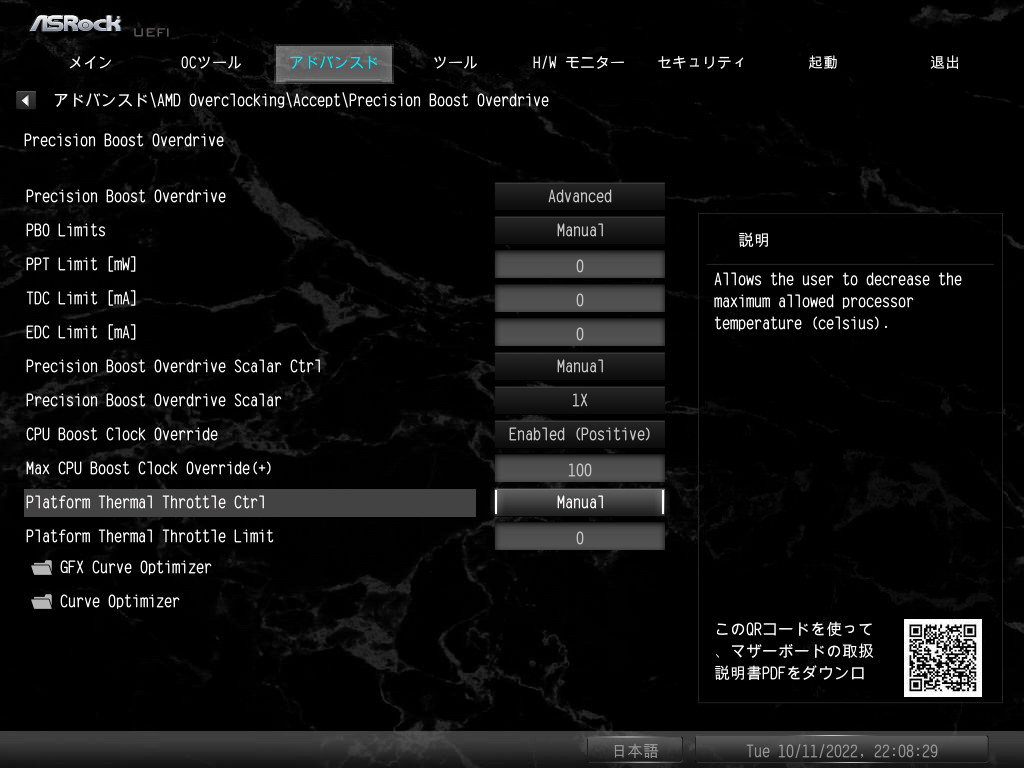Open Precision Boost Overdrive Advanced dropdown
Image resolution: width=1024 pixels, height=768 pixels.
tap(579, 197)
